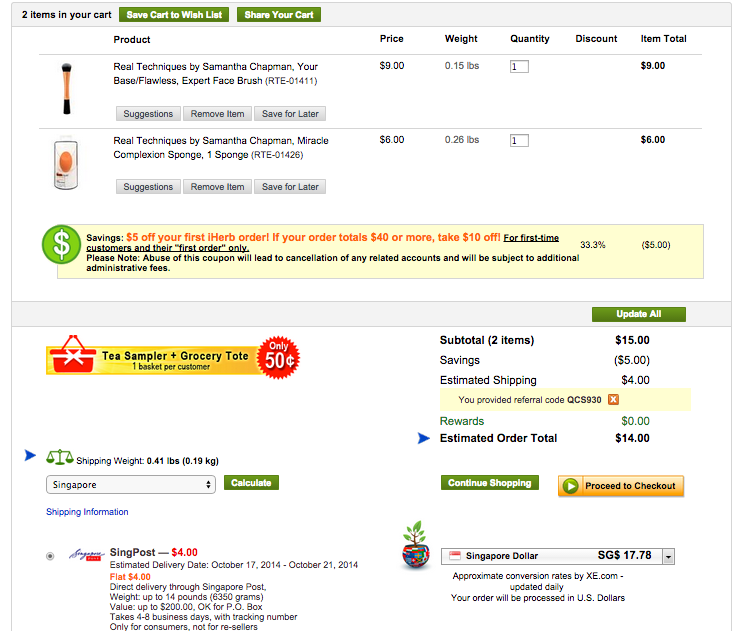Click the globe plant currency icon
Screen dimensions: 734x631
[x=415, y=545]
